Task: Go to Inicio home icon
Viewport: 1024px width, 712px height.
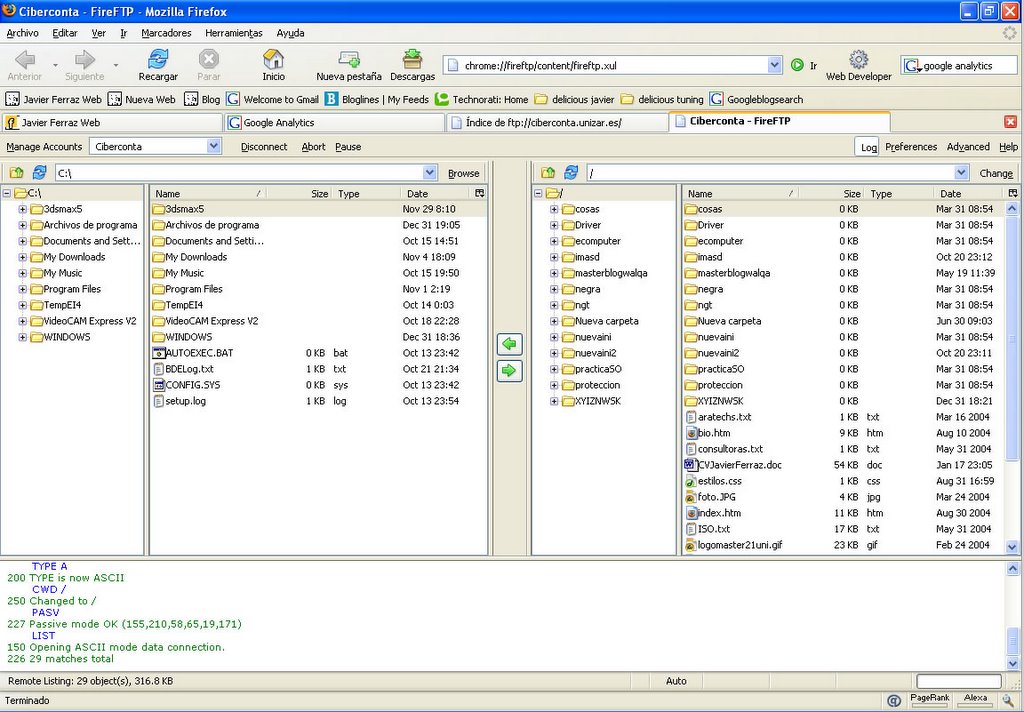Action: [x=273, y=59]
